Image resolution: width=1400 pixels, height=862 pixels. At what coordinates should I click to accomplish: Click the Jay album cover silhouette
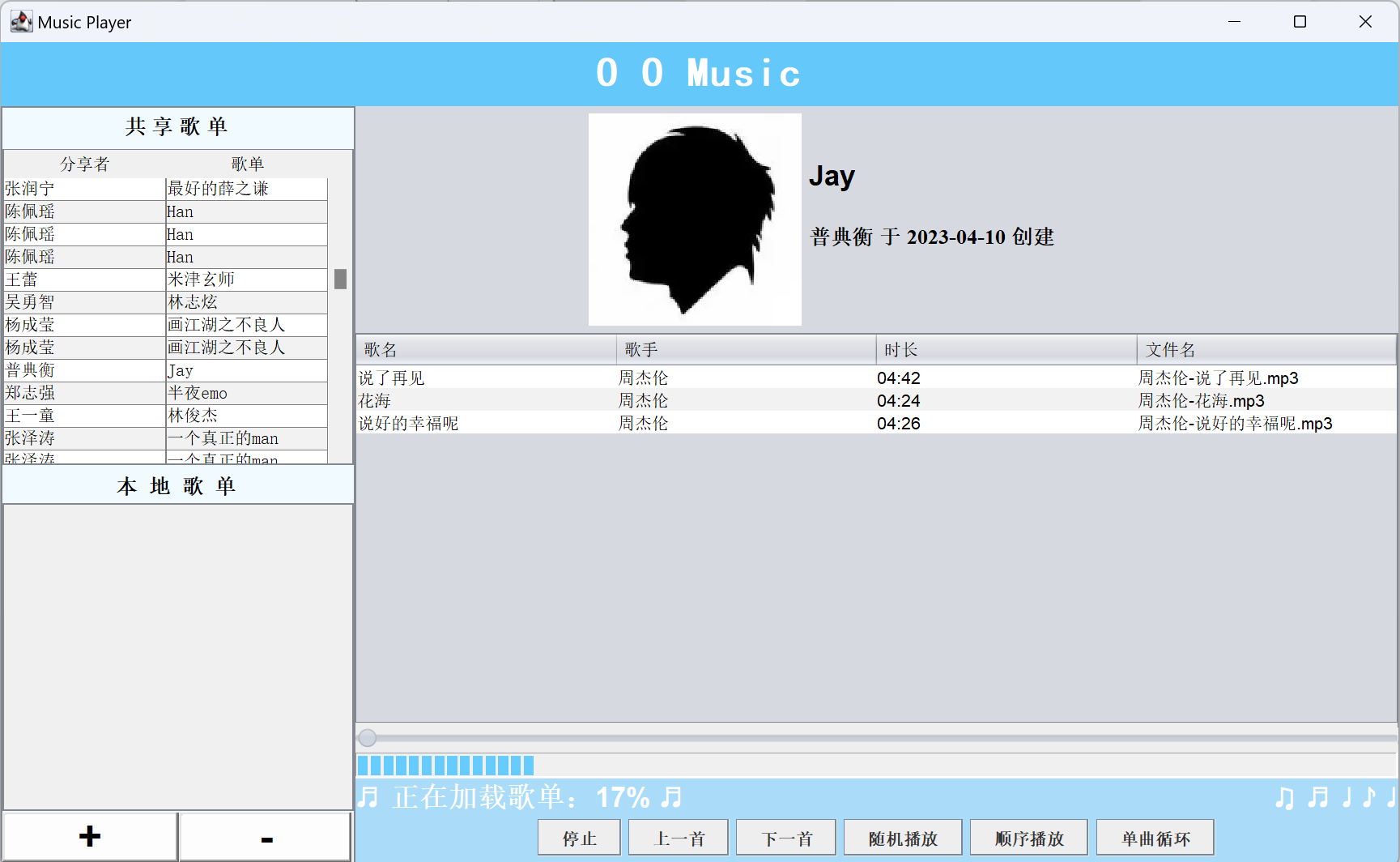[695, 220]
